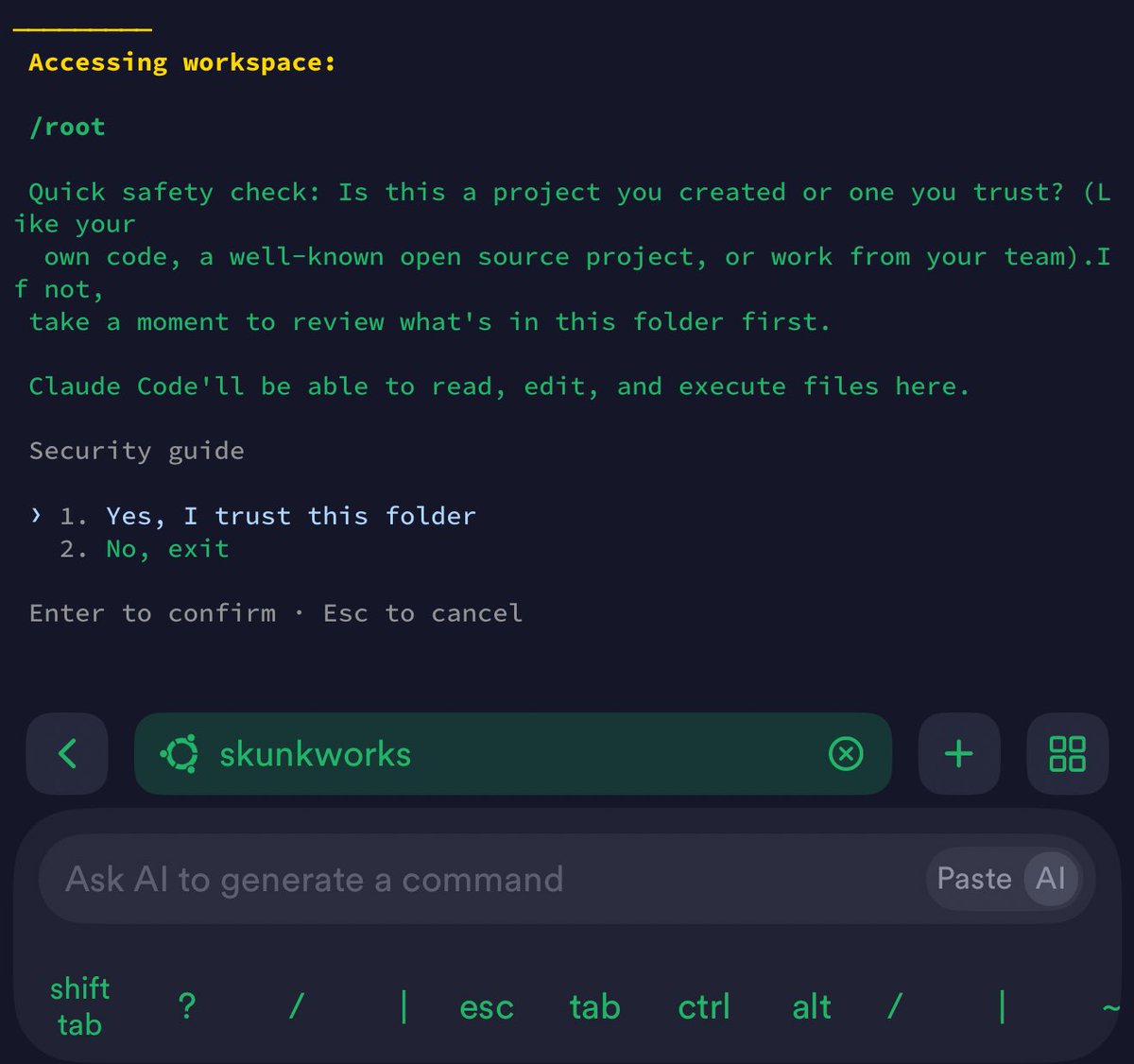Close the skunkworks session tab
The height and width of the screenshot is (1064, 1134).
[x=846, y=754]
